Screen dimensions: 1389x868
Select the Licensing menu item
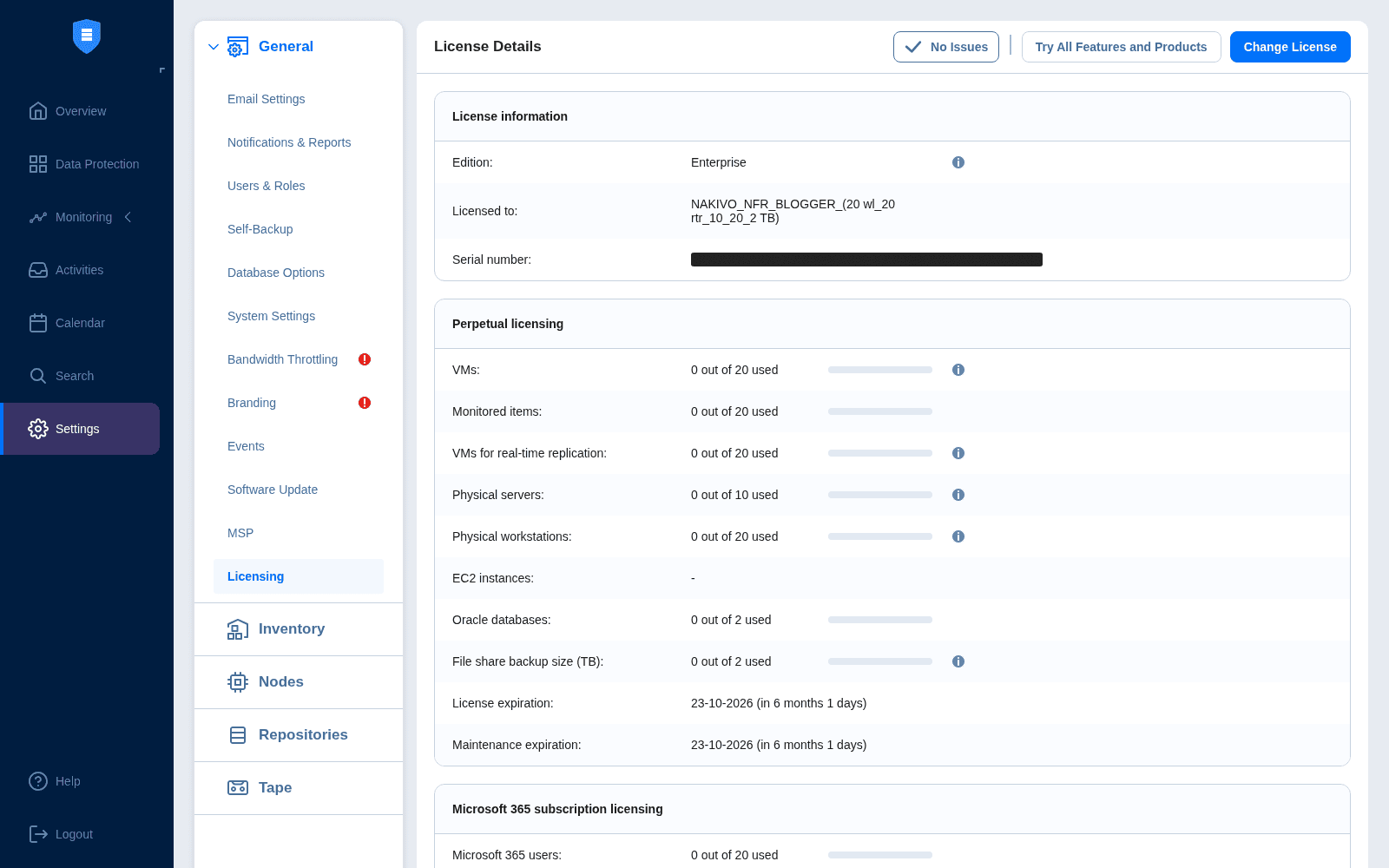(255, 576)
